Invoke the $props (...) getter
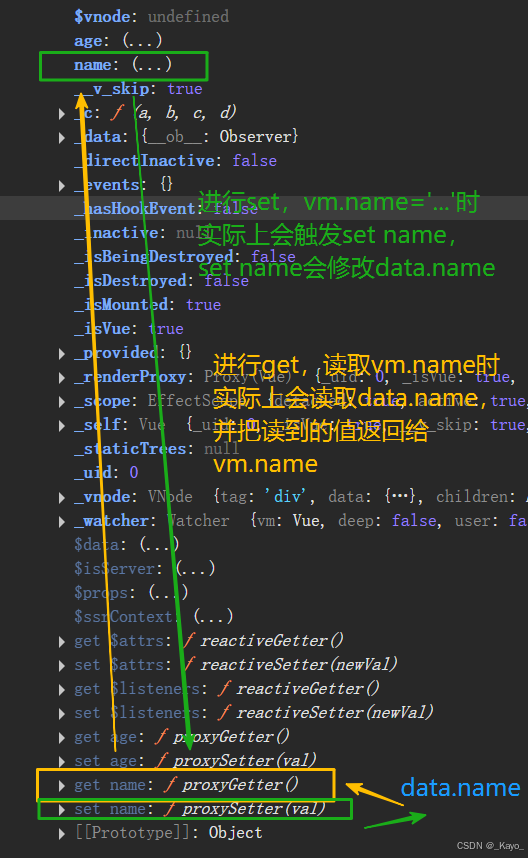Image resolution: width=528 pixels, height=858 pixels. coord(169,593)
